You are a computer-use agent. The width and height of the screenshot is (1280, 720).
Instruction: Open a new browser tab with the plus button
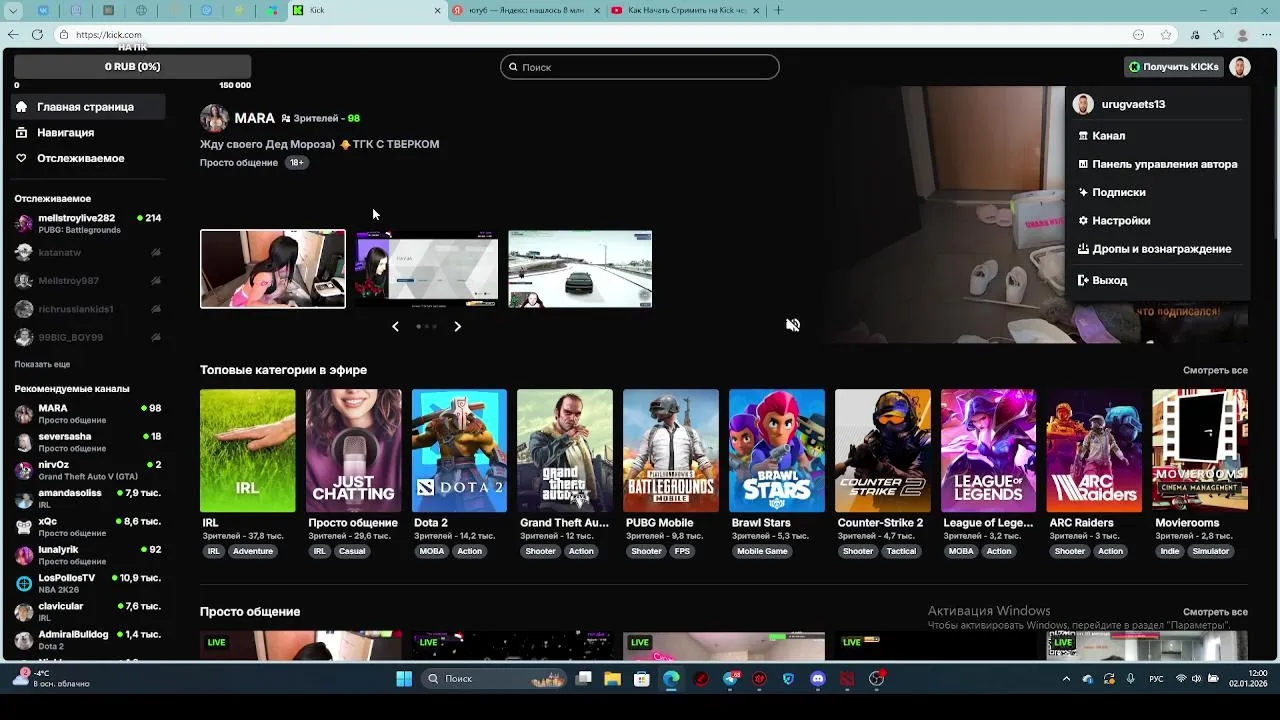coord(778,10)
